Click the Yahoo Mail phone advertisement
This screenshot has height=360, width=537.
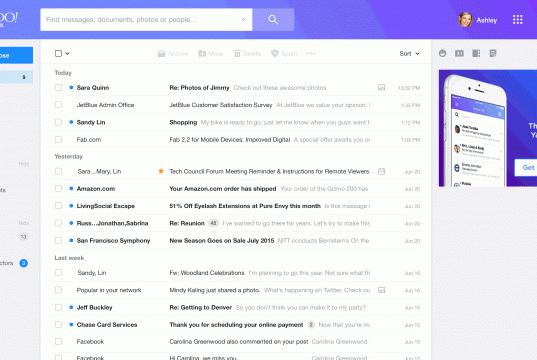coord(488,128)
